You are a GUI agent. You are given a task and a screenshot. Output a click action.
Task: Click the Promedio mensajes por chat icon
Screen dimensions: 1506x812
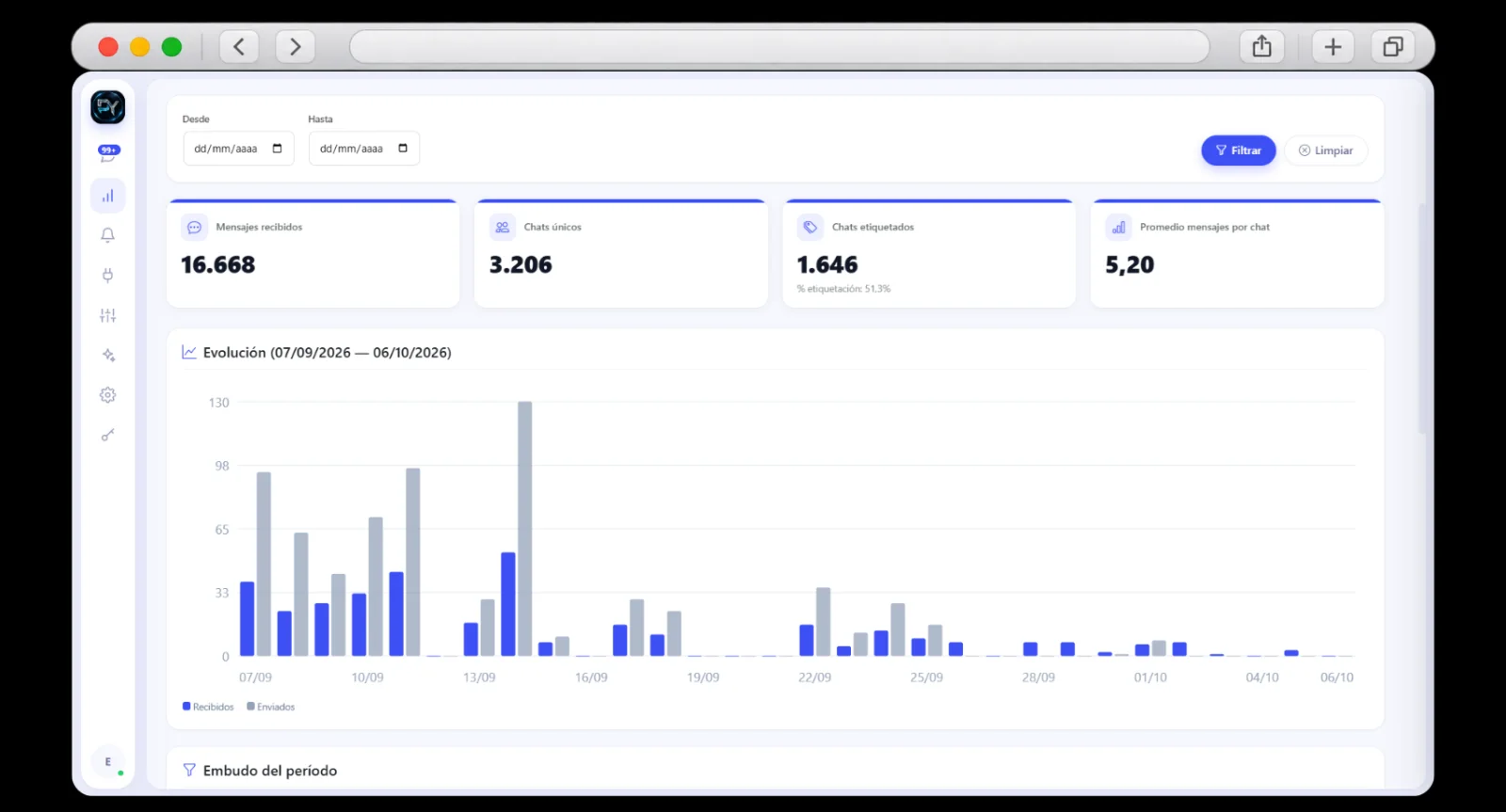[1118, 227]
